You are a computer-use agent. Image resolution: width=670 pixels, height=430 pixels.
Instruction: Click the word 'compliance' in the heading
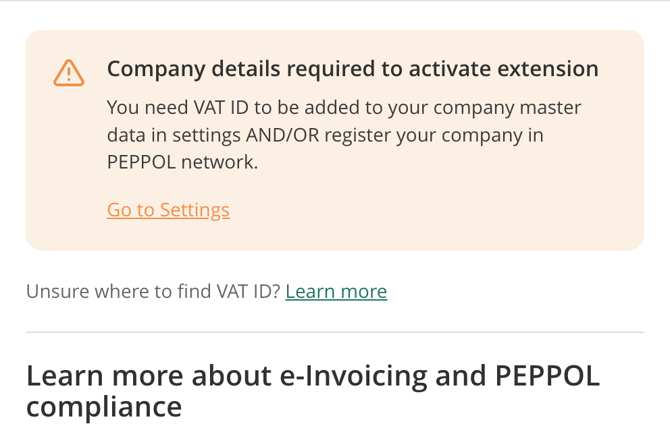coord(104,407)
